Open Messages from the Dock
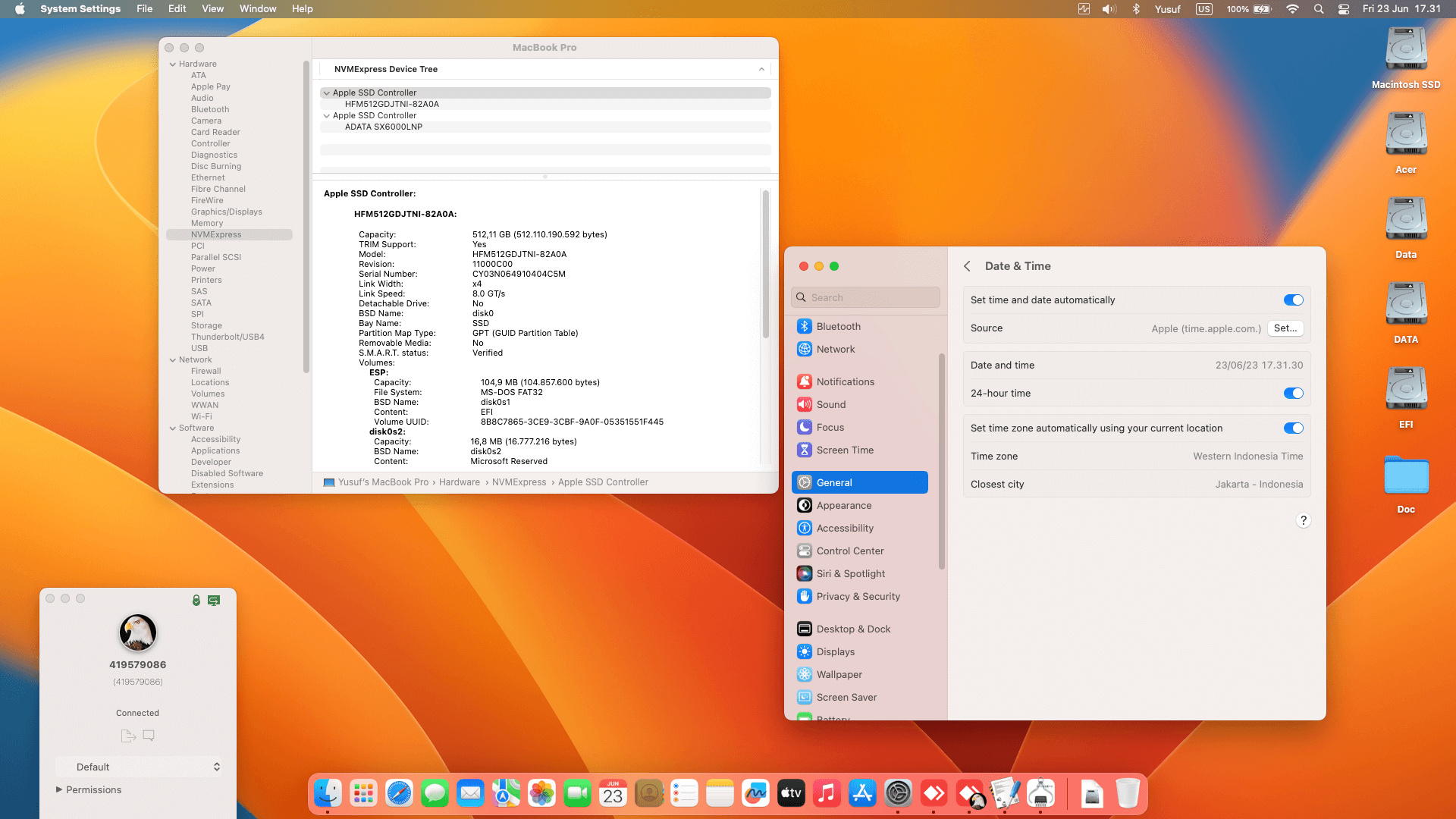 click(435, 793)
